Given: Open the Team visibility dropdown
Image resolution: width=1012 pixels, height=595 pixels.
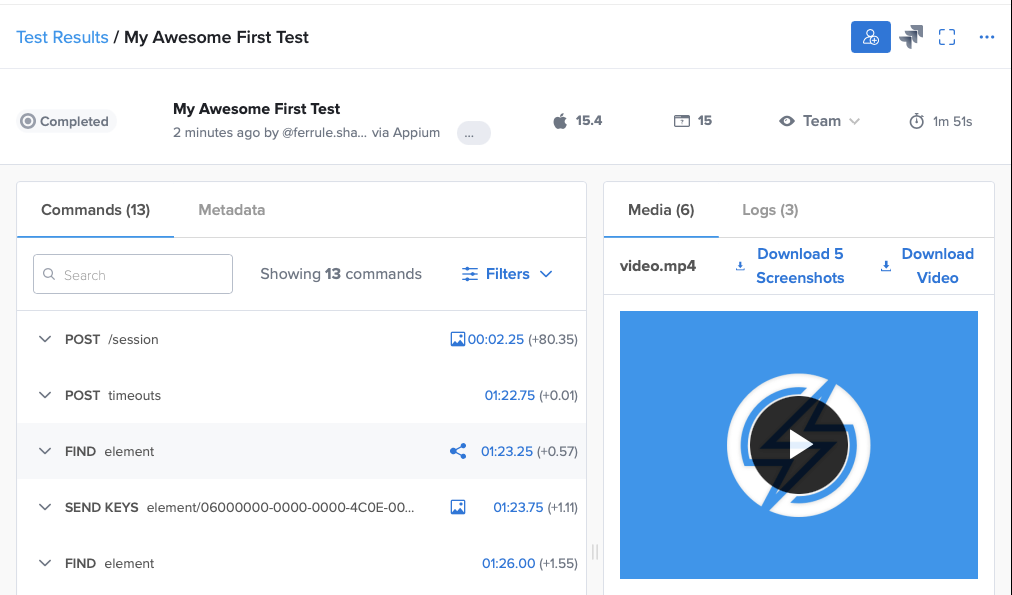Looking at the screenshot, I should tap(820, 121).
